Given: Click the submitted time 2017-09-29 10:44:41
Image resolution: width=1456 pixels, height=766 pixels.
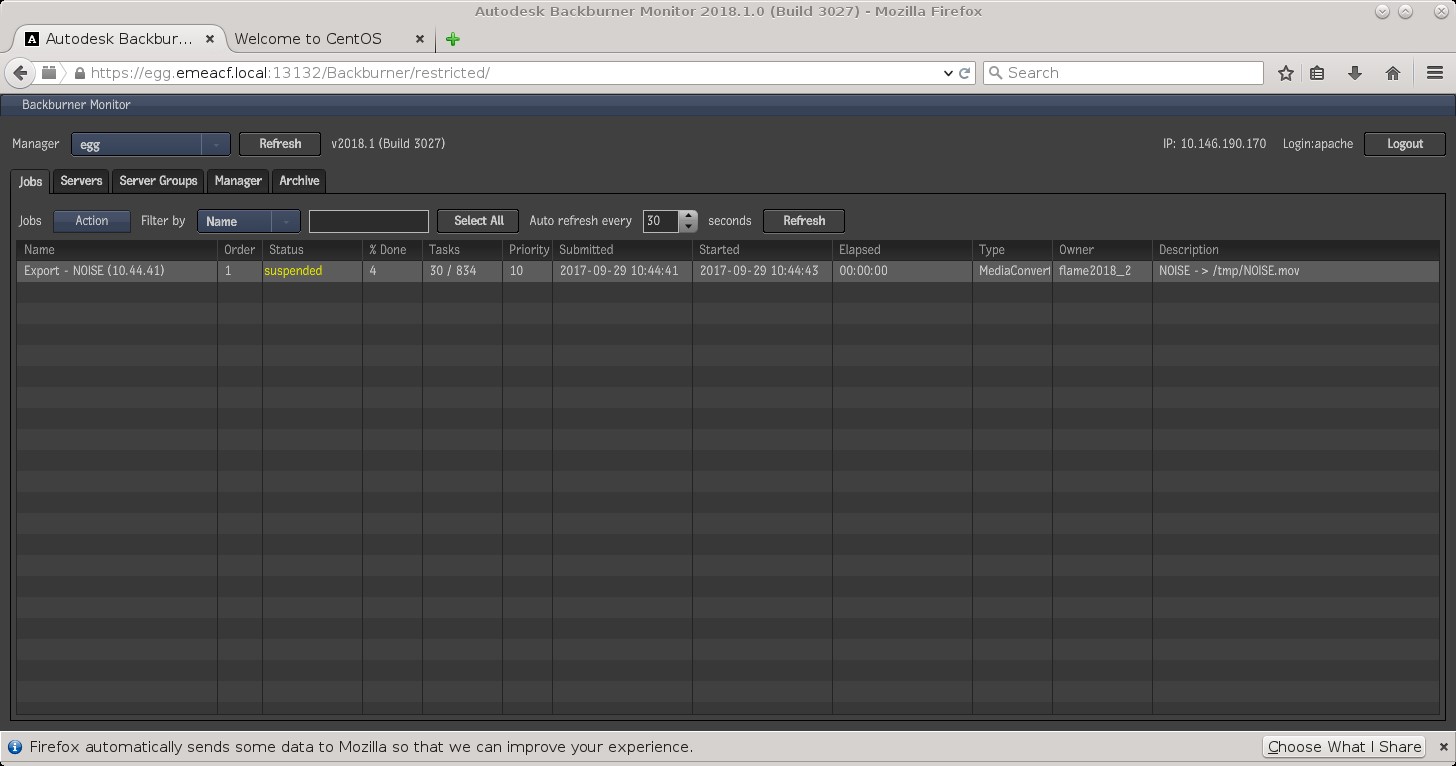Looking at the screenshot, I should 619,271.
